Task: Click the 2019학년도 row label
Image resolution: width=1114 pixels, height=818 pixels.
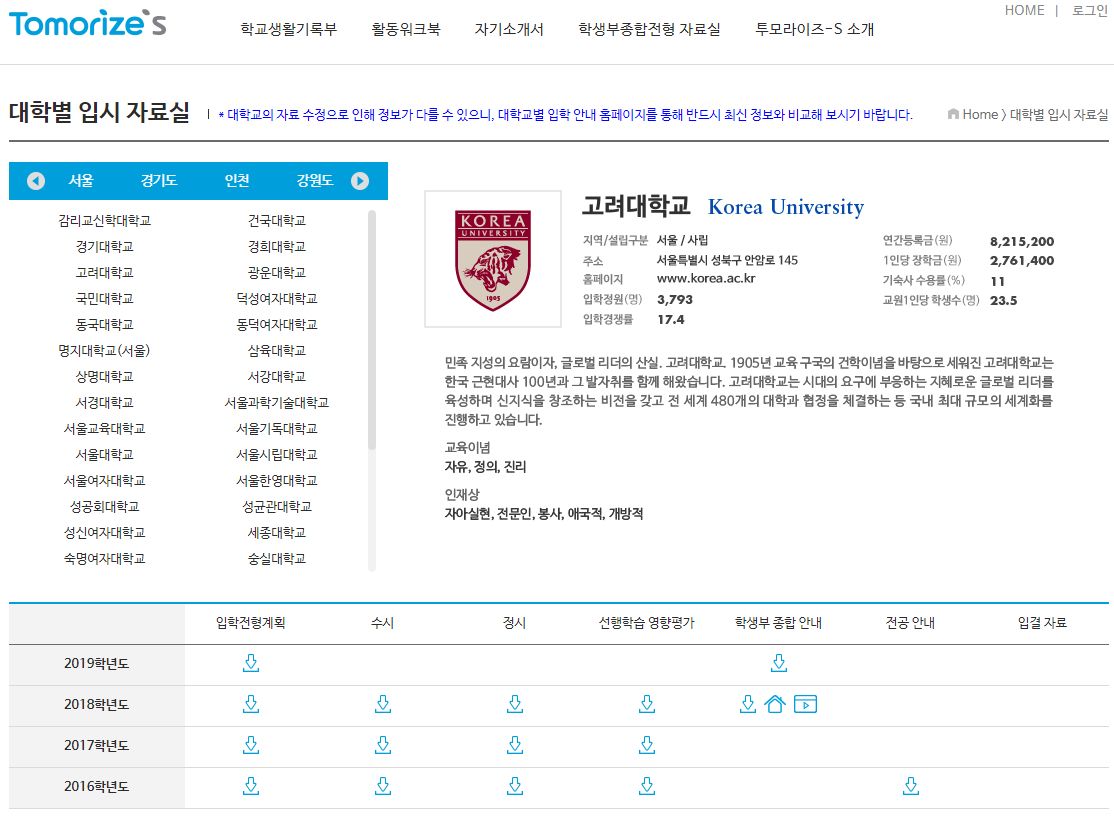Action: [x=97, y=664]
